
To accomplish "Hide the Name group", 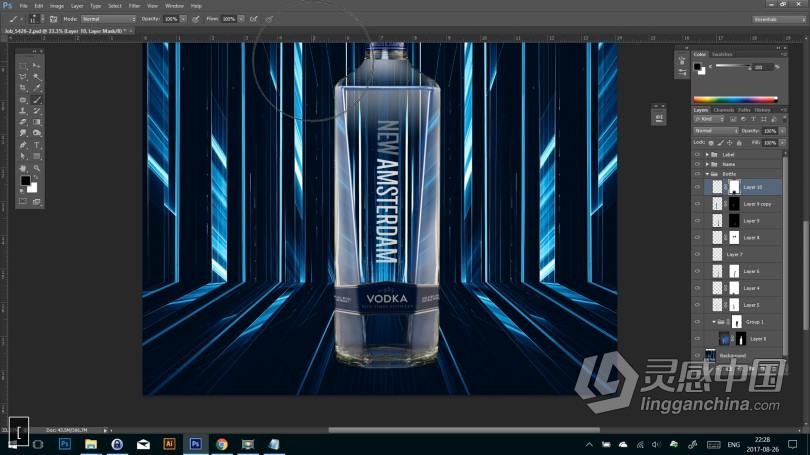I will pos(697,164).
